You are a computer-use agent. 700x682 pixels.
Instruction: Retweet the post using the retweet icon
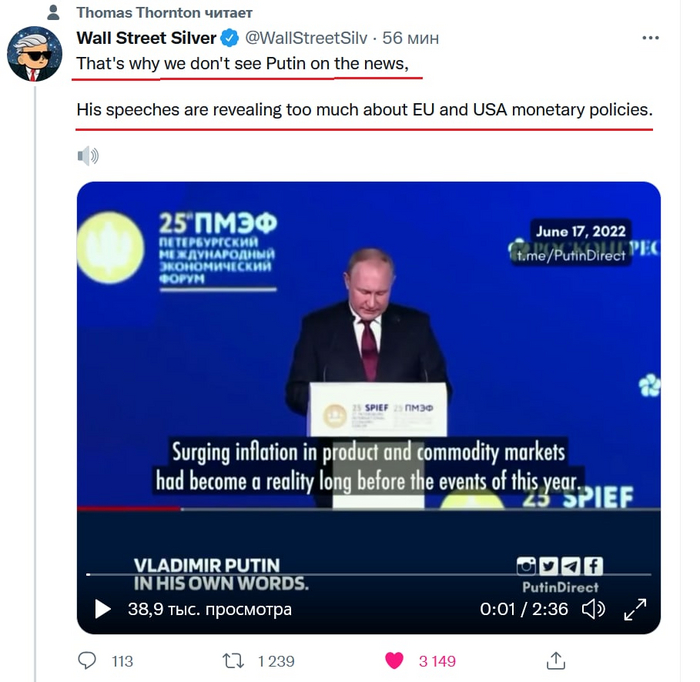(232, 661)
